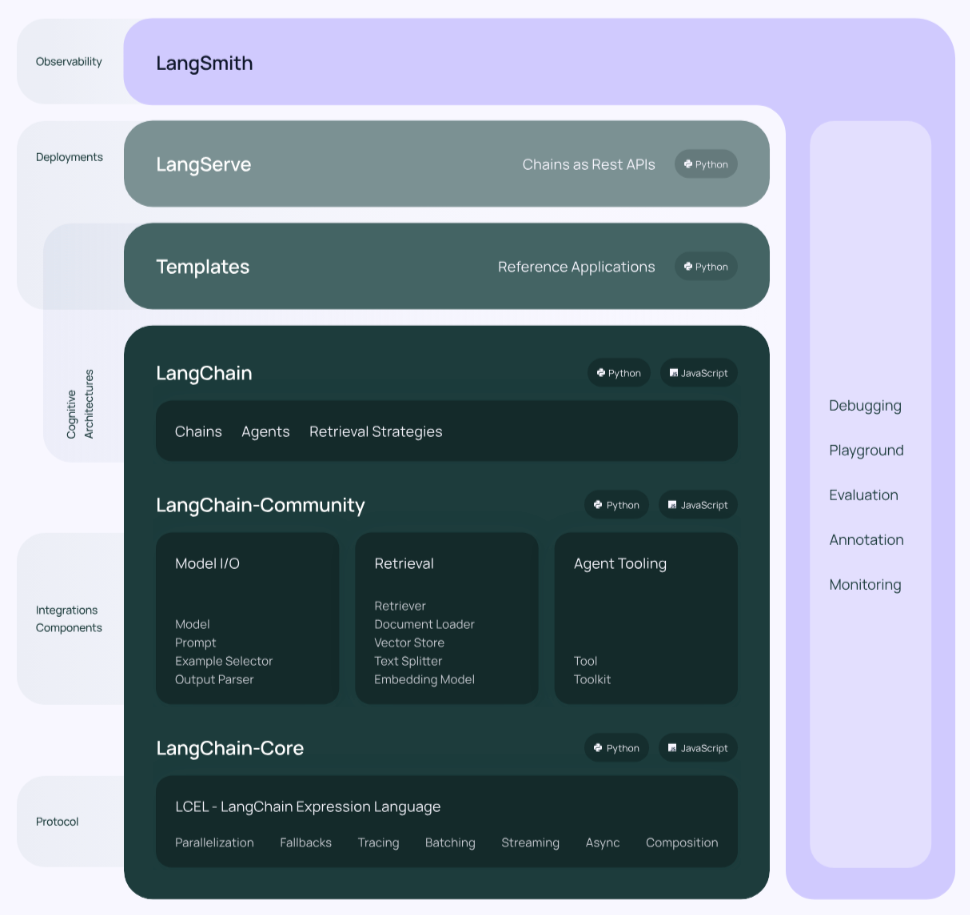Select the Agents item
This screenshot has height=915, width=970.
pos(265,432)
